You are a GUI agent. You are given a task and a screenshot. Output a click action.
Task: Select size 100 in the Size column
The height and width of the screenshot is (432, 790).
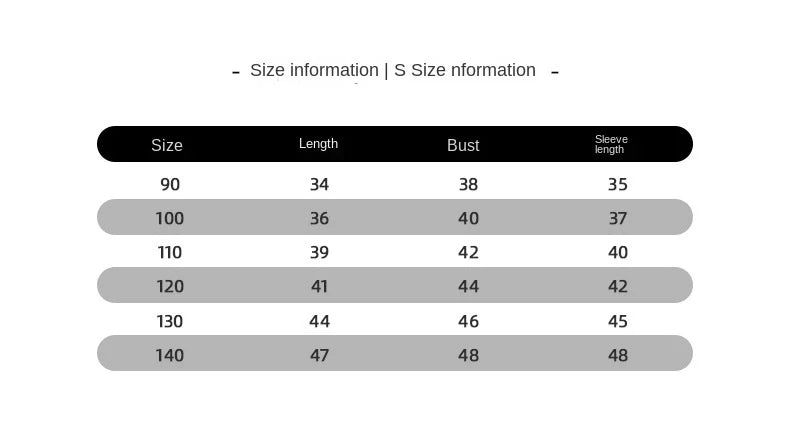coord(170,218)
